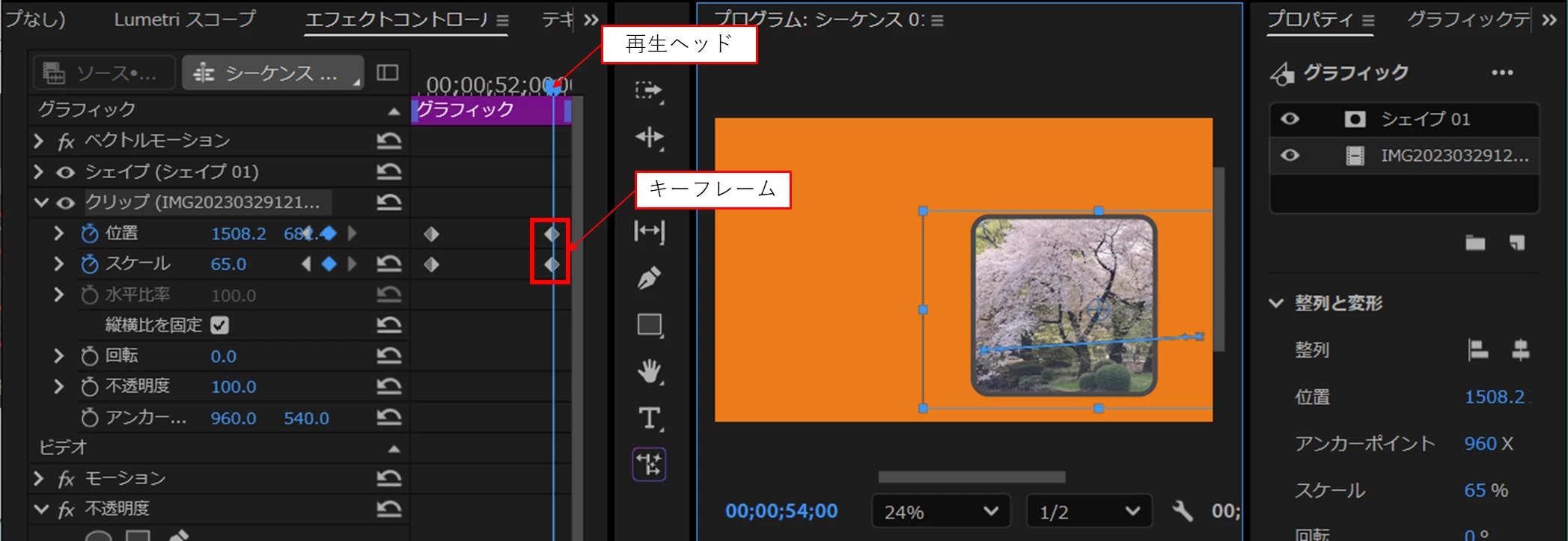Click the first 位置 keyframe on timeline
This screenshot has height=541, width=1568.
431,234
